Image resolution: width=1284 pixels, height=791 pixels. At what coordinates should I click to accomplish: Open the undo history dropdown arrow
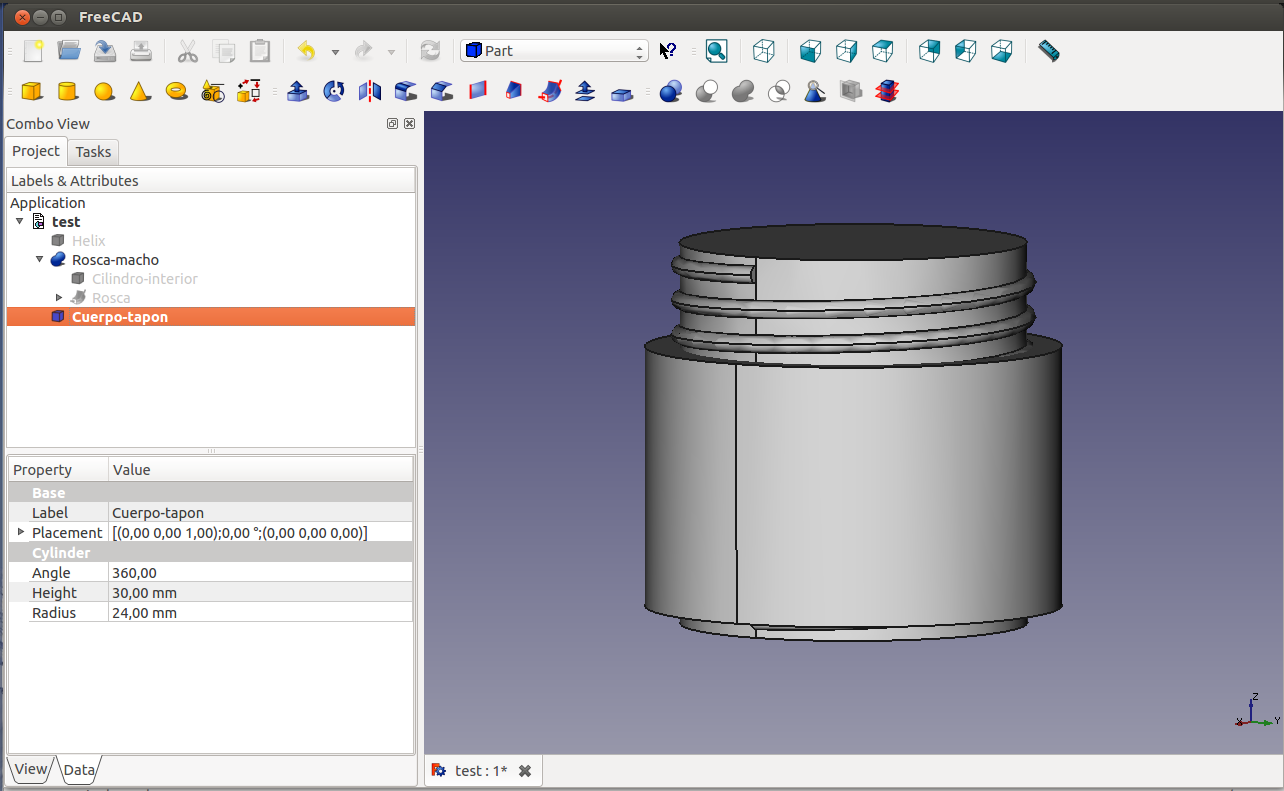335,52
